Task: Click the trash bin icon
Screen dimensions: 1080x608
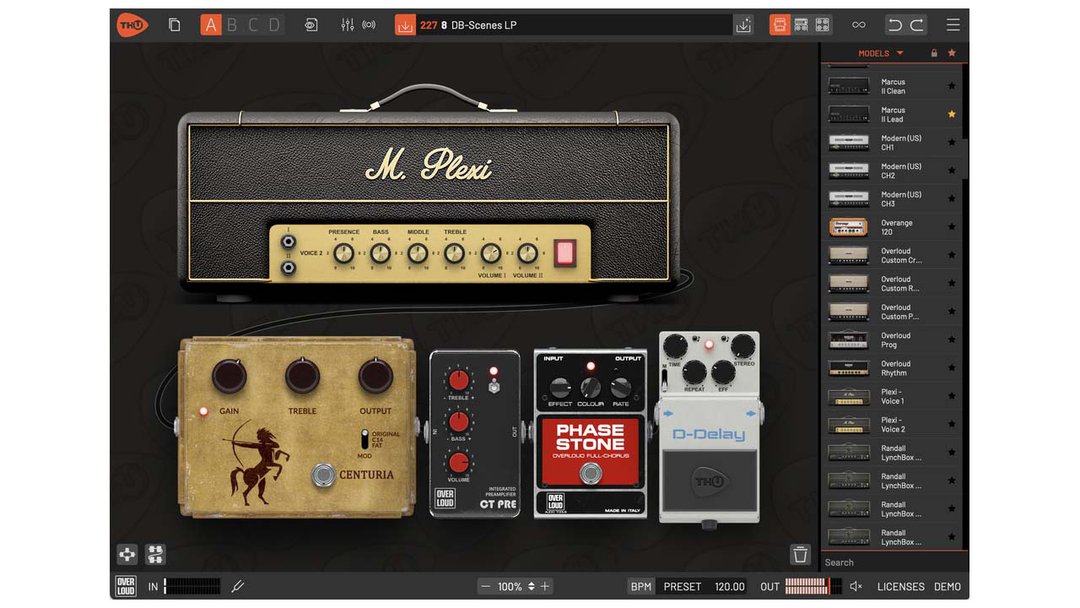Action: pos(800,554)
